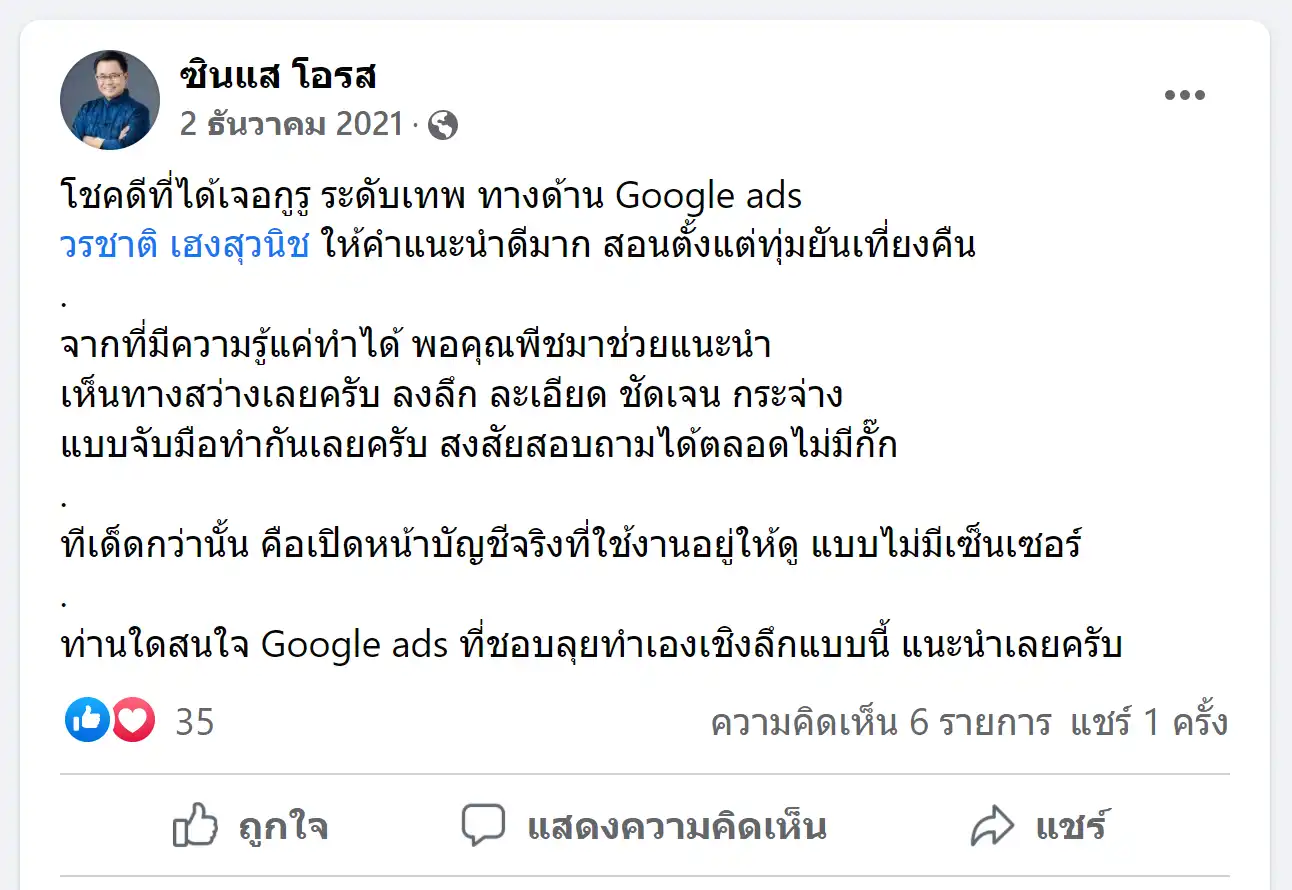Open the ซินแส โอรส profile name link
Viewport: 1292px width, 890px height.
pos(278,76)
